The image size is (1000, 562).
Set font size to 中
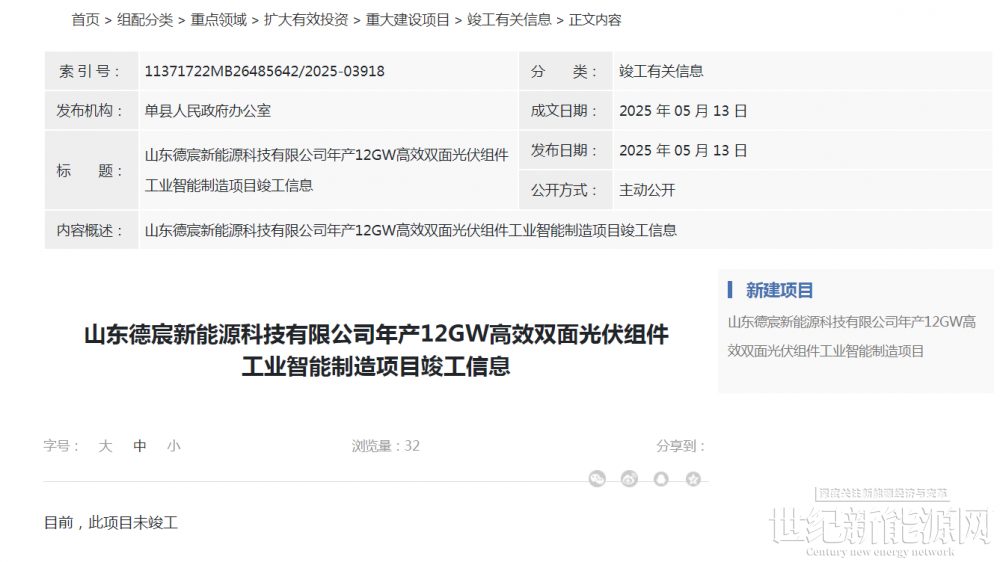point(140,446)
